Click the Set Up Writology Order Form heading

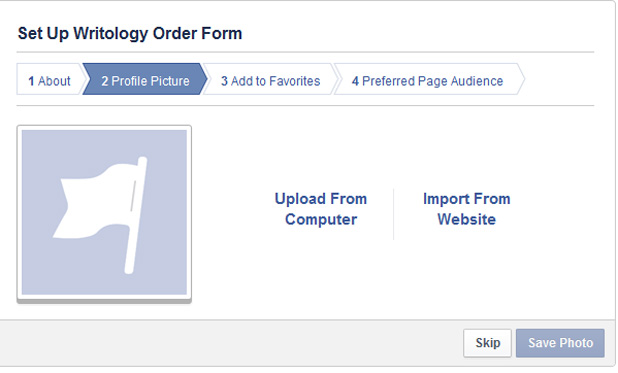130,34
